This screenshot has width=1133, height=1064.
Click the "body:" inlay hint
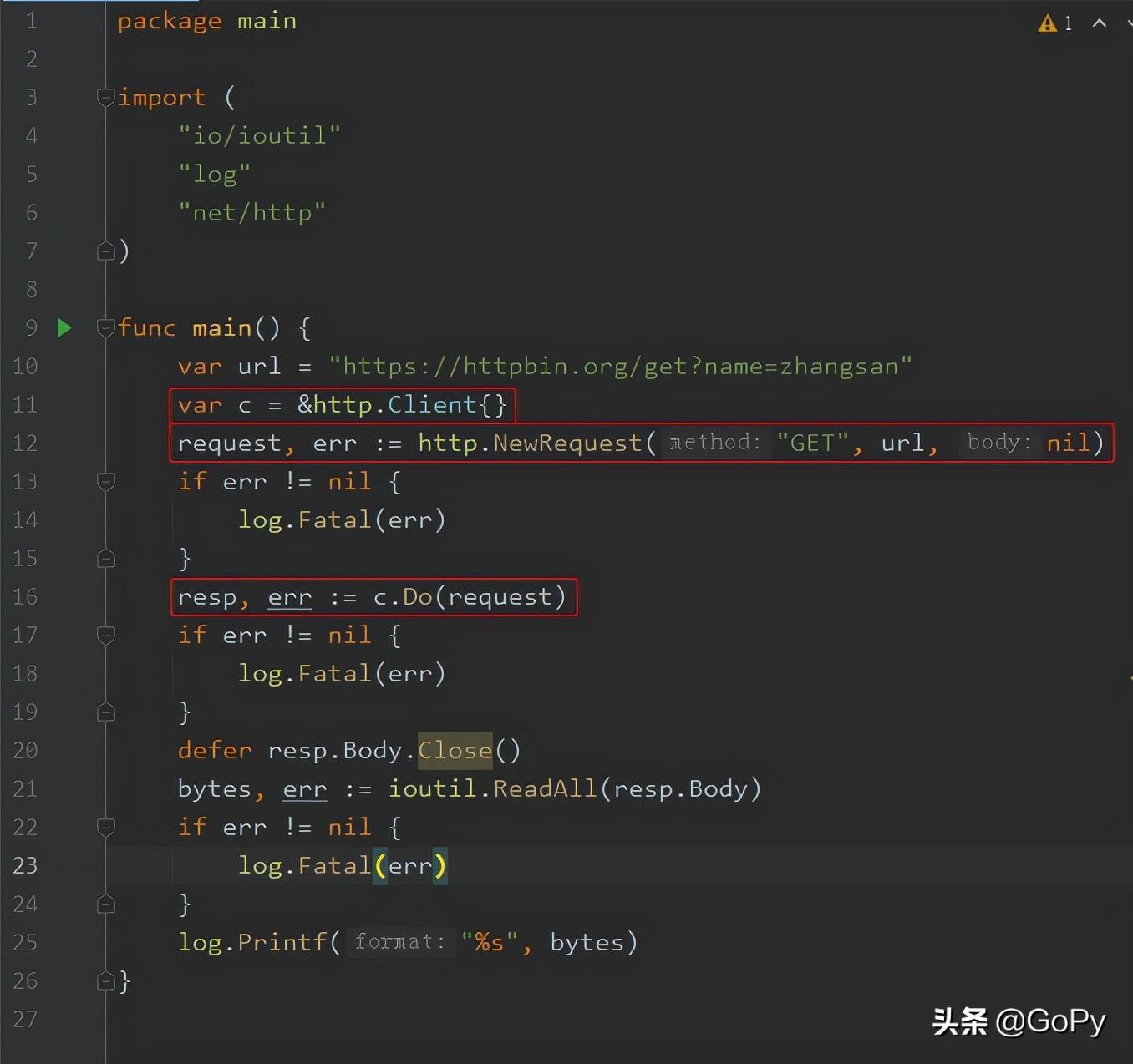click(998, 442)
